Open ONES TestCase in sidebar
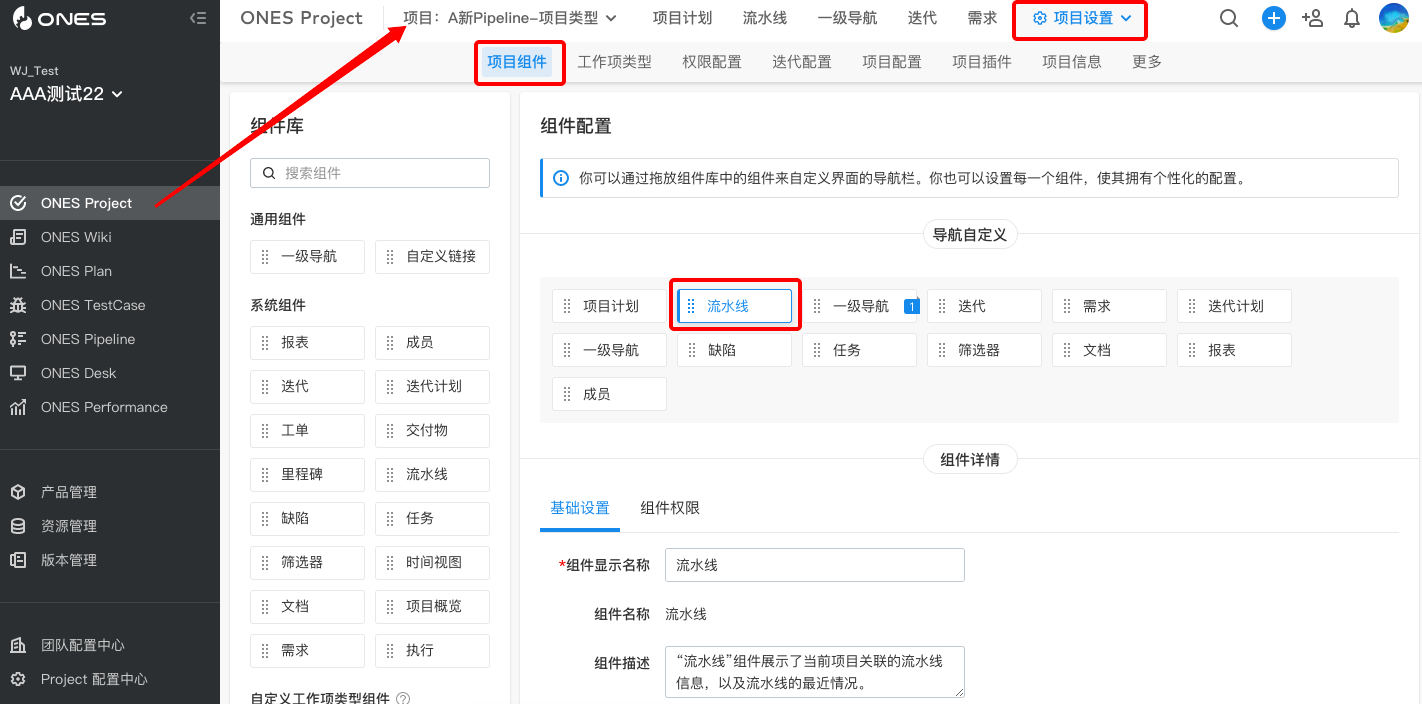Image resolution: width=1422 pixels, height=704 pixels. point(110,305)
